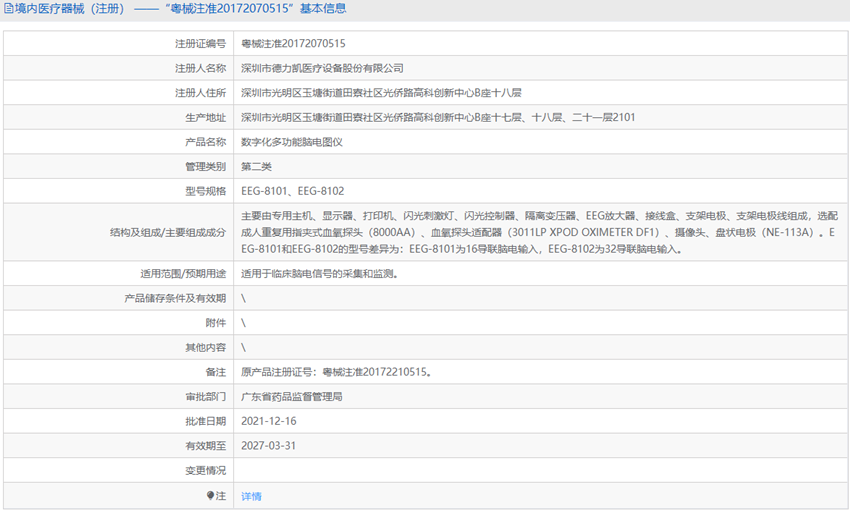Screen dimensions: 850x510
Task: Click the 生产地址 label
Action: click(205, 118)
